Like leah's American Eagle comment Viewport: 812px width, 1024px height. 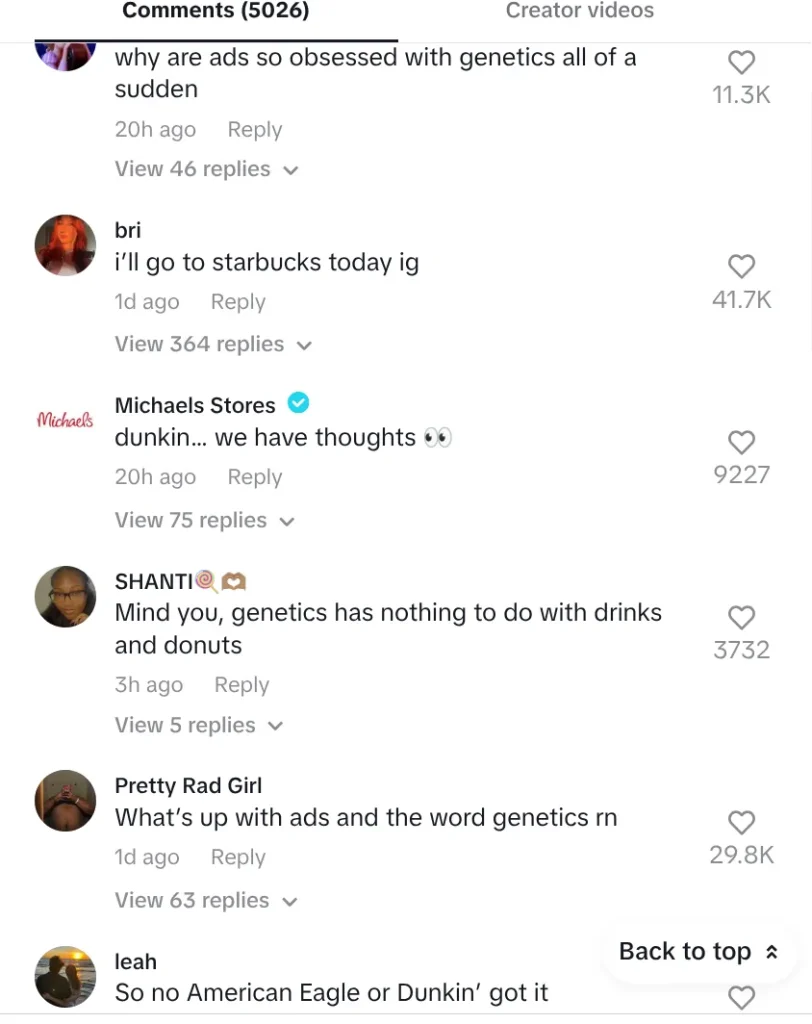(x=741, y=997)
